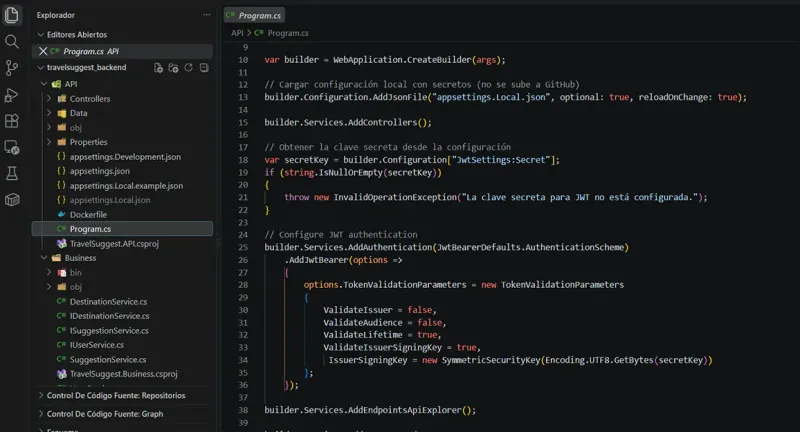Select Program.cs in the file tree
This screenshot has height=432, width=800.
[x=122, y=228]
